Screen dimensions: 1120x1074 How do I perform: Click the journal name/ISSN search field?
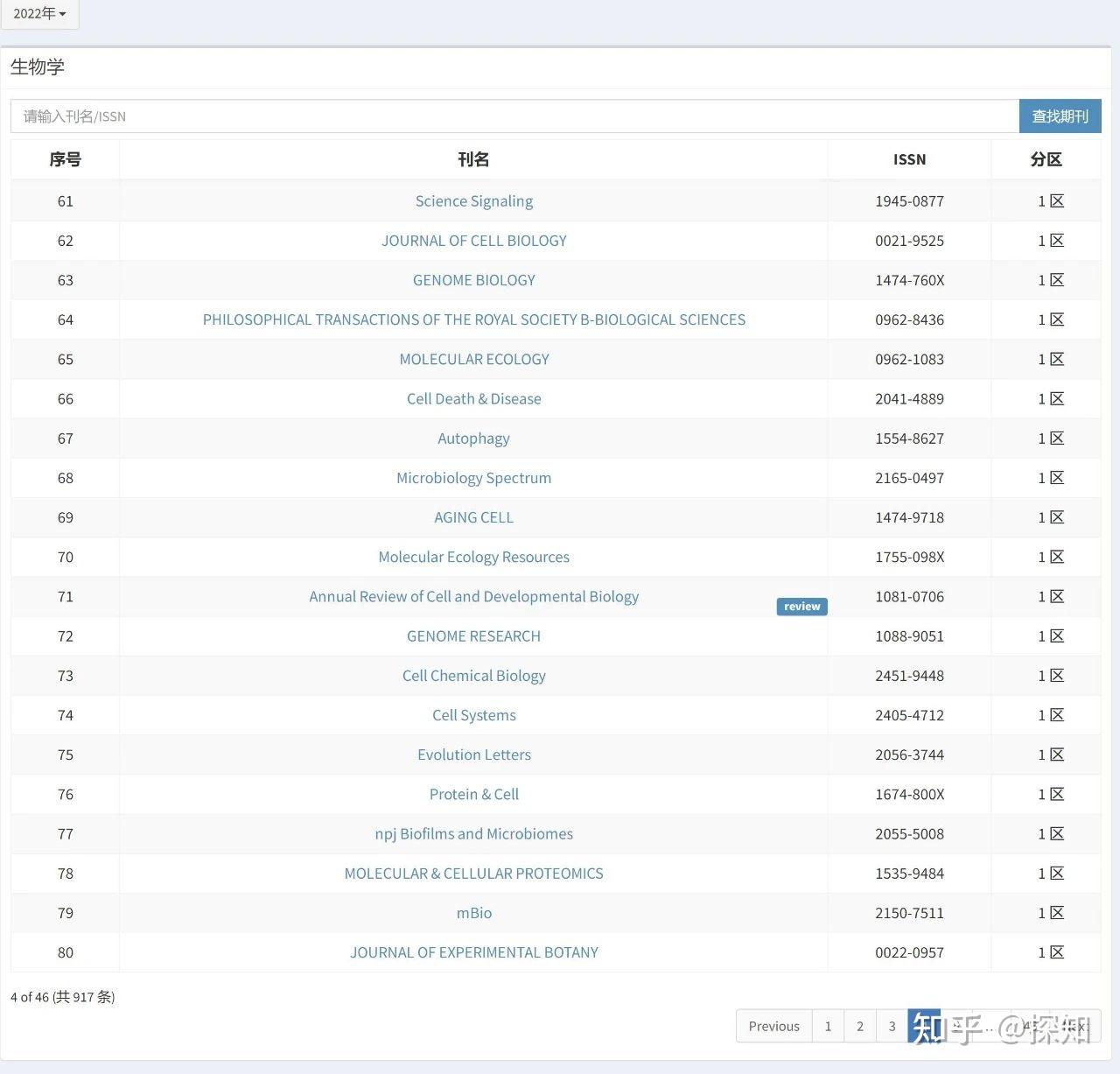[514, 116]
